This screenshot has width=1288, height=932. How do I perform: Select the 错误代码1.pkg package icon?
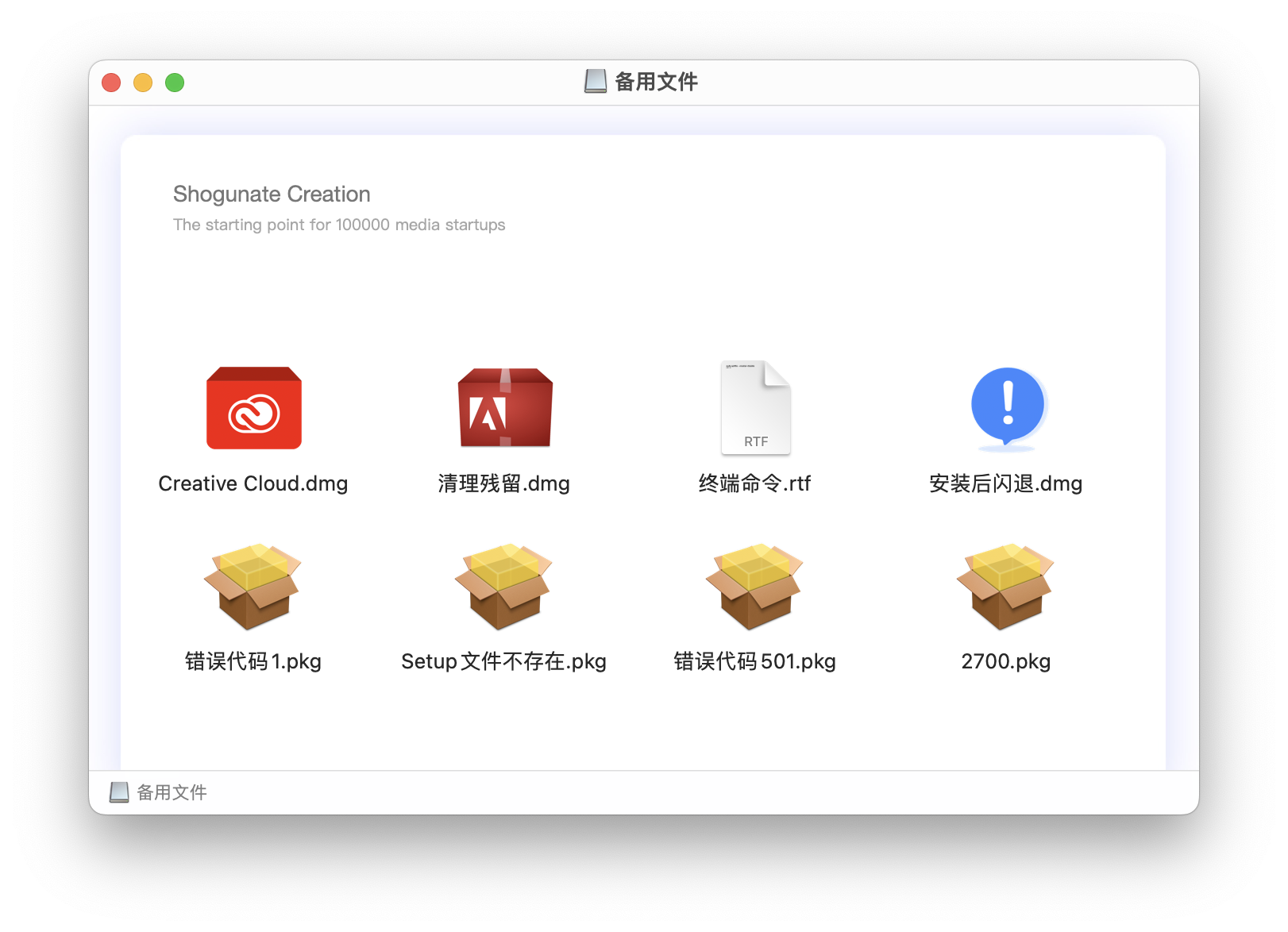pos(253,587)
